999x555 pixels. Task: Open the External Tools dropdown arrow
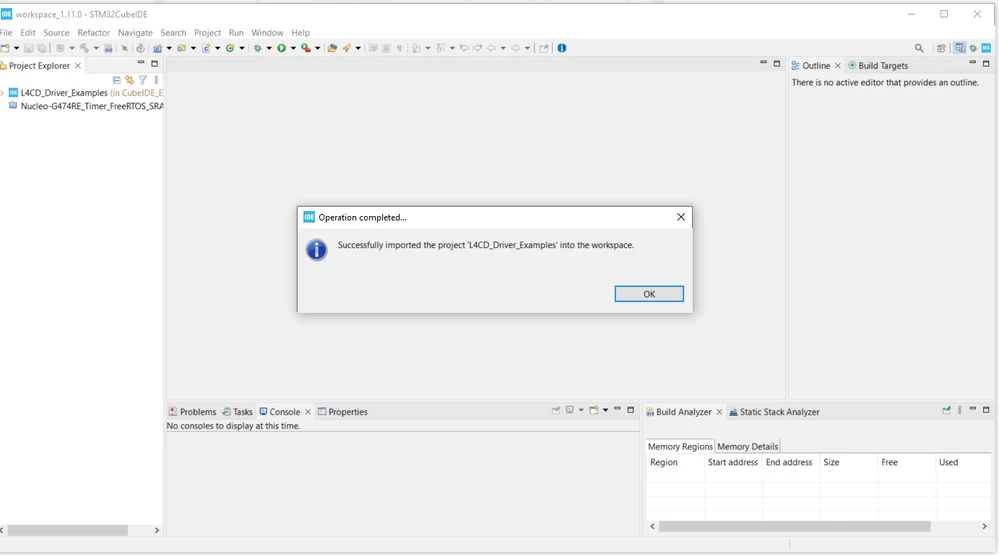(x=317, y=48)
